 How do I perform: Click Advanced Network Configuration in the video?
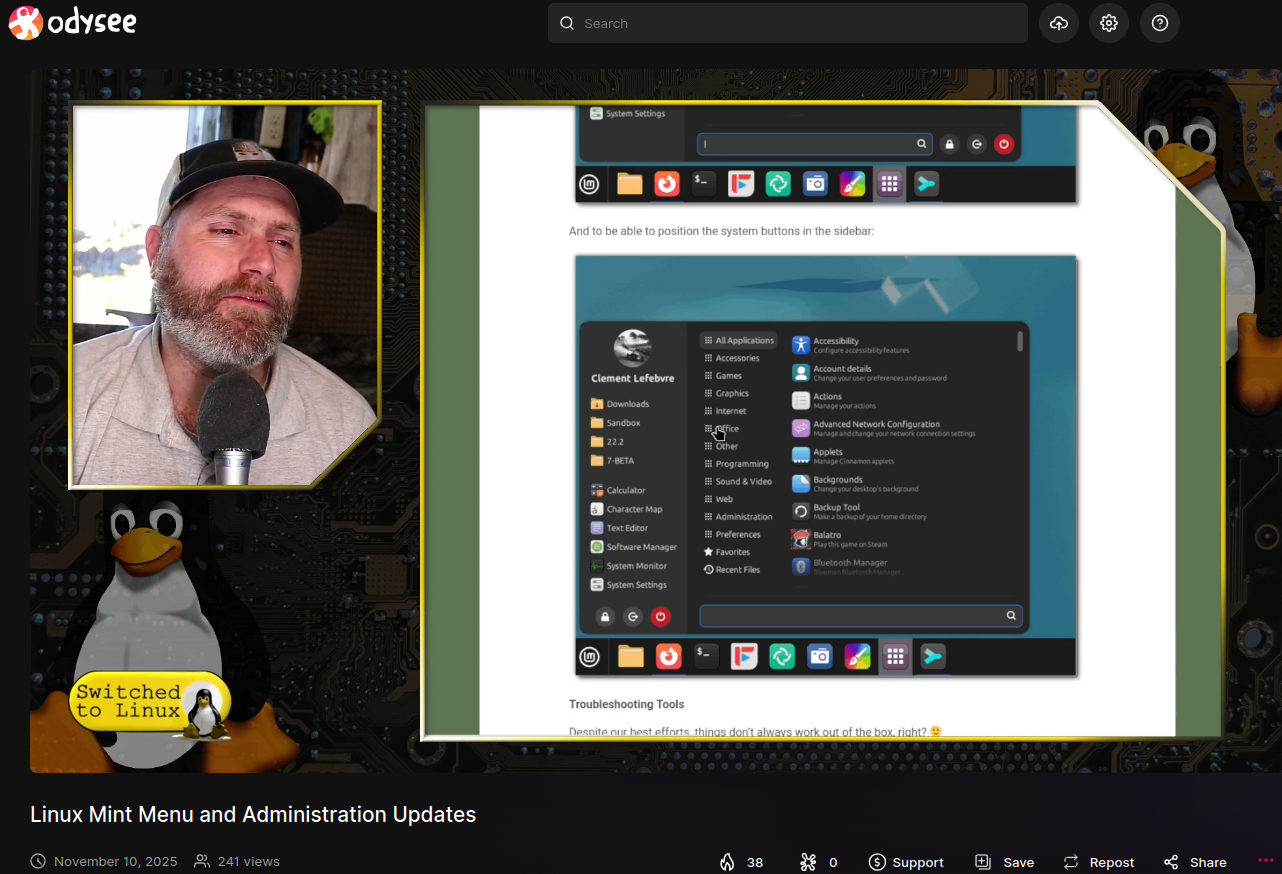point(883,428)
